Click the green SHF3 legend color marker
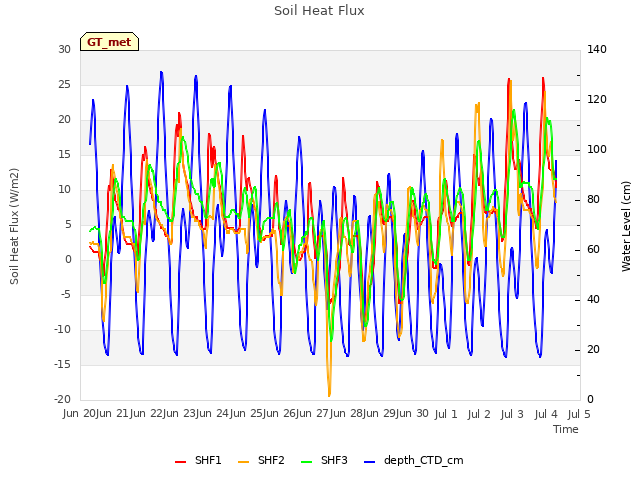 [x=307, y=462]
